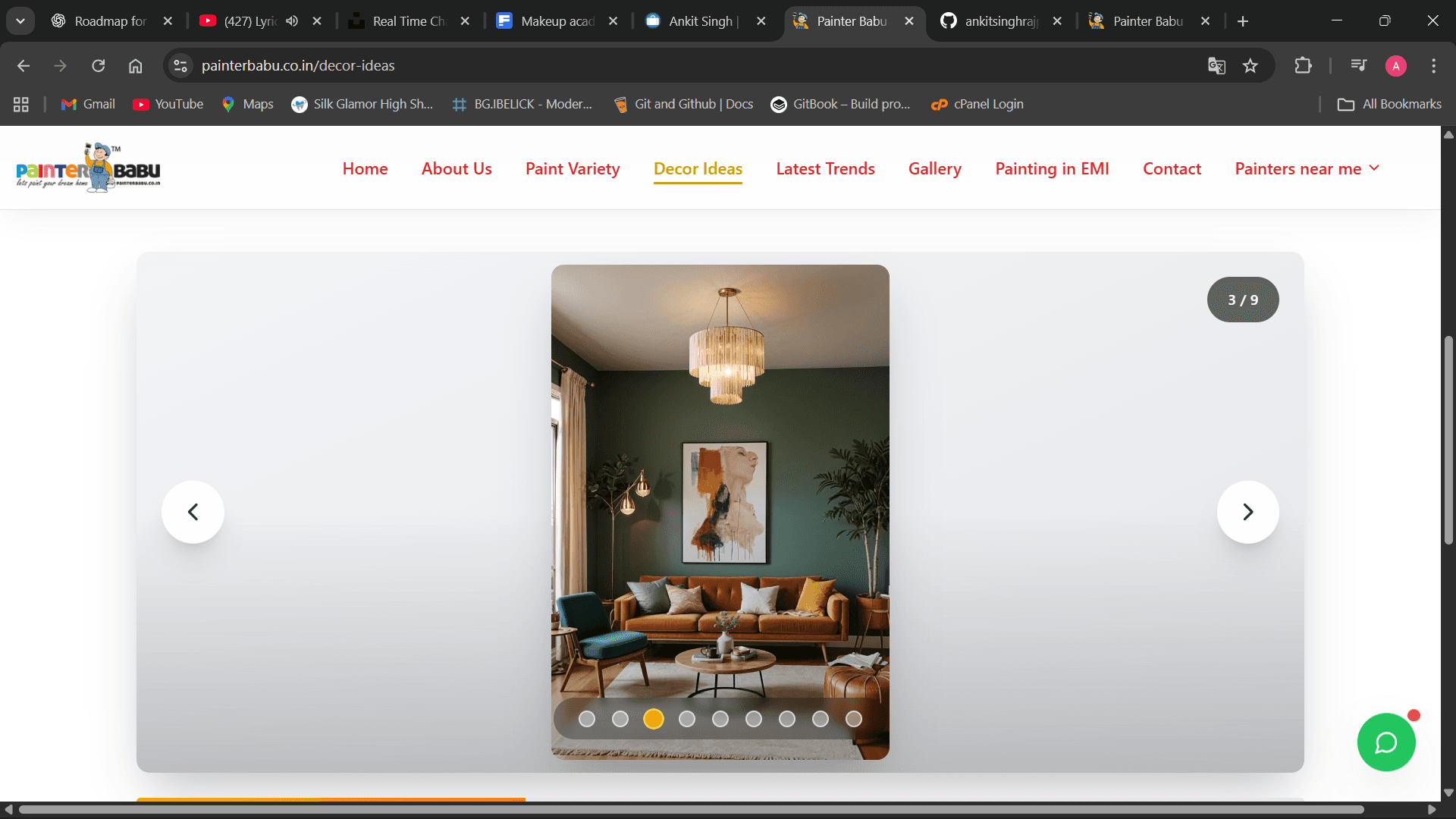Bookmark this page with the star icon
Viewport: 1456px width, 819px height.
pyautogui.click(x=1250, y=66)
